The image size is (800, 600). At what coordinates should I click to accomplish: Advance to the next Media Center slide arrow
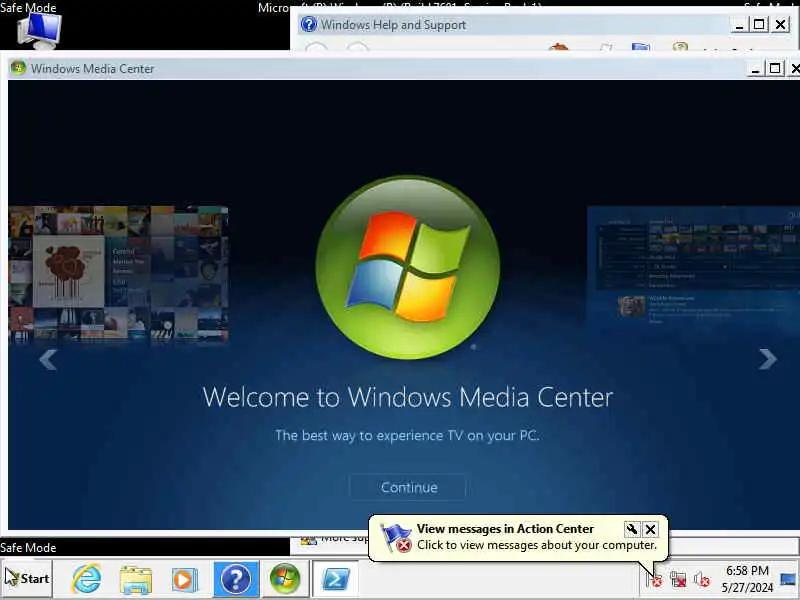[x=767, y=359]
